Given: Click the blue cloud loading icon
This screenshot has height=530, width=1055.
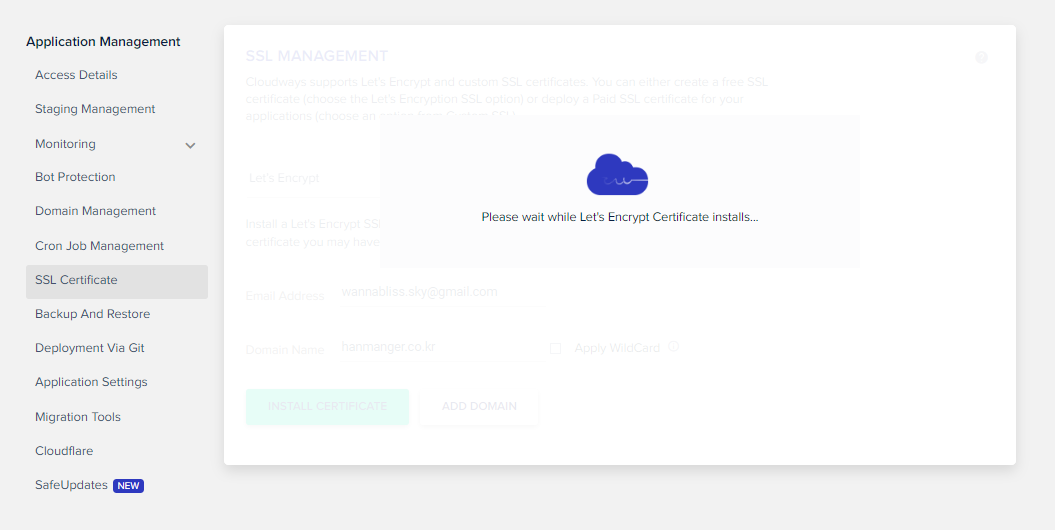Looking at the screenshot, I should click(617, 174).
